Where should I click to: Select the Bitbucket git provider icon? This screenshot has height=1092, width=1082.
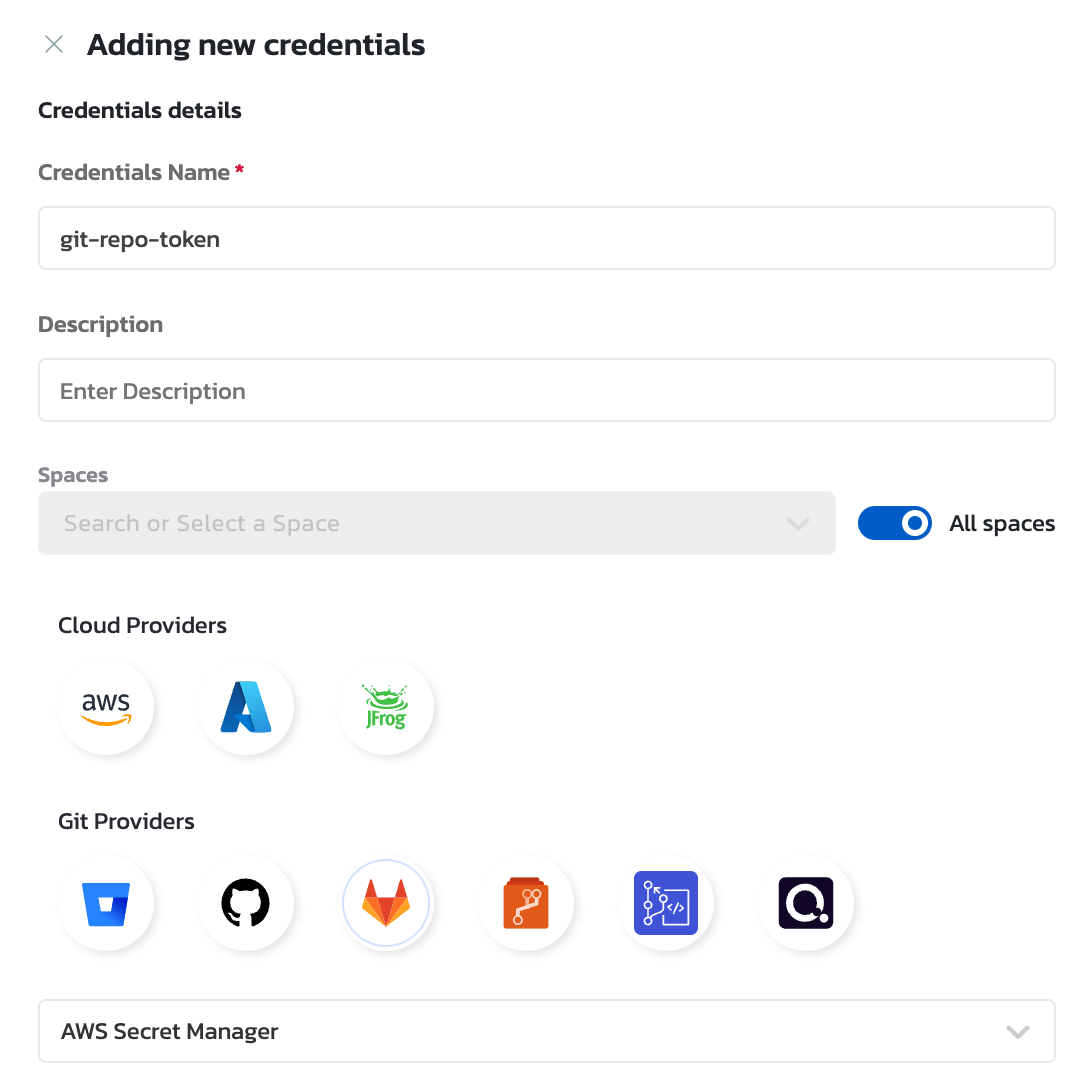tap(106, 903)
